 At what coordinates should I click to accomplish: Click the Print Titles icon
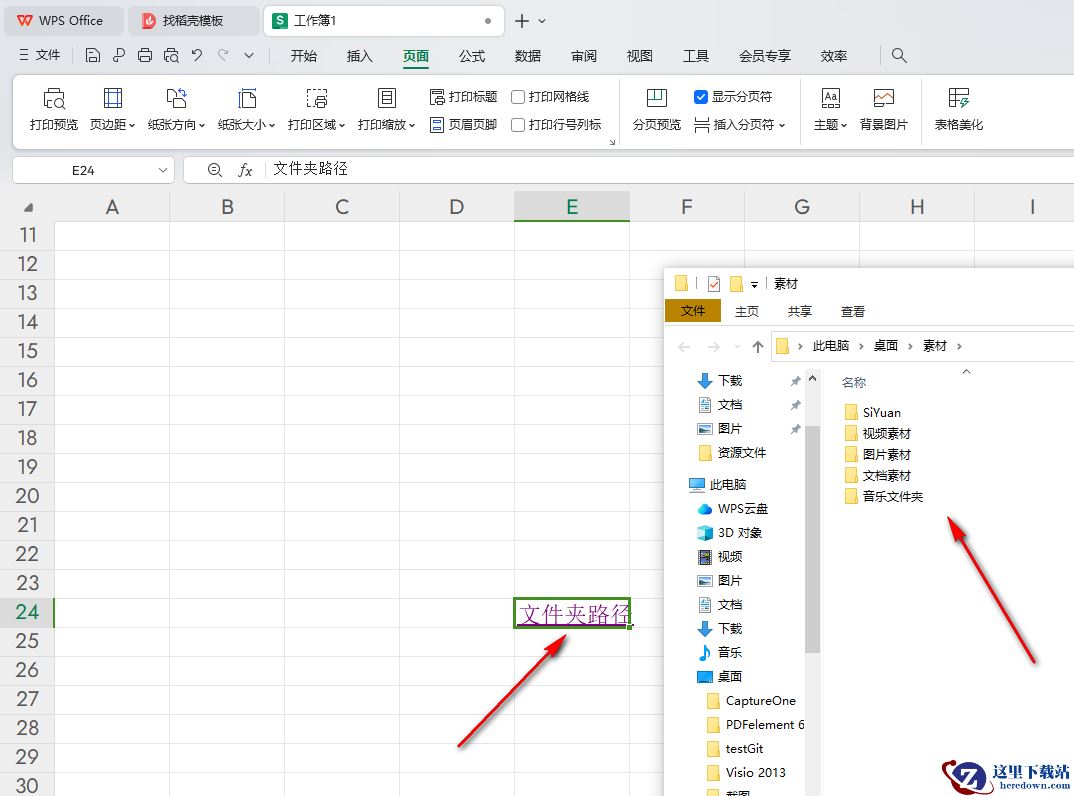tap(464, 97)
